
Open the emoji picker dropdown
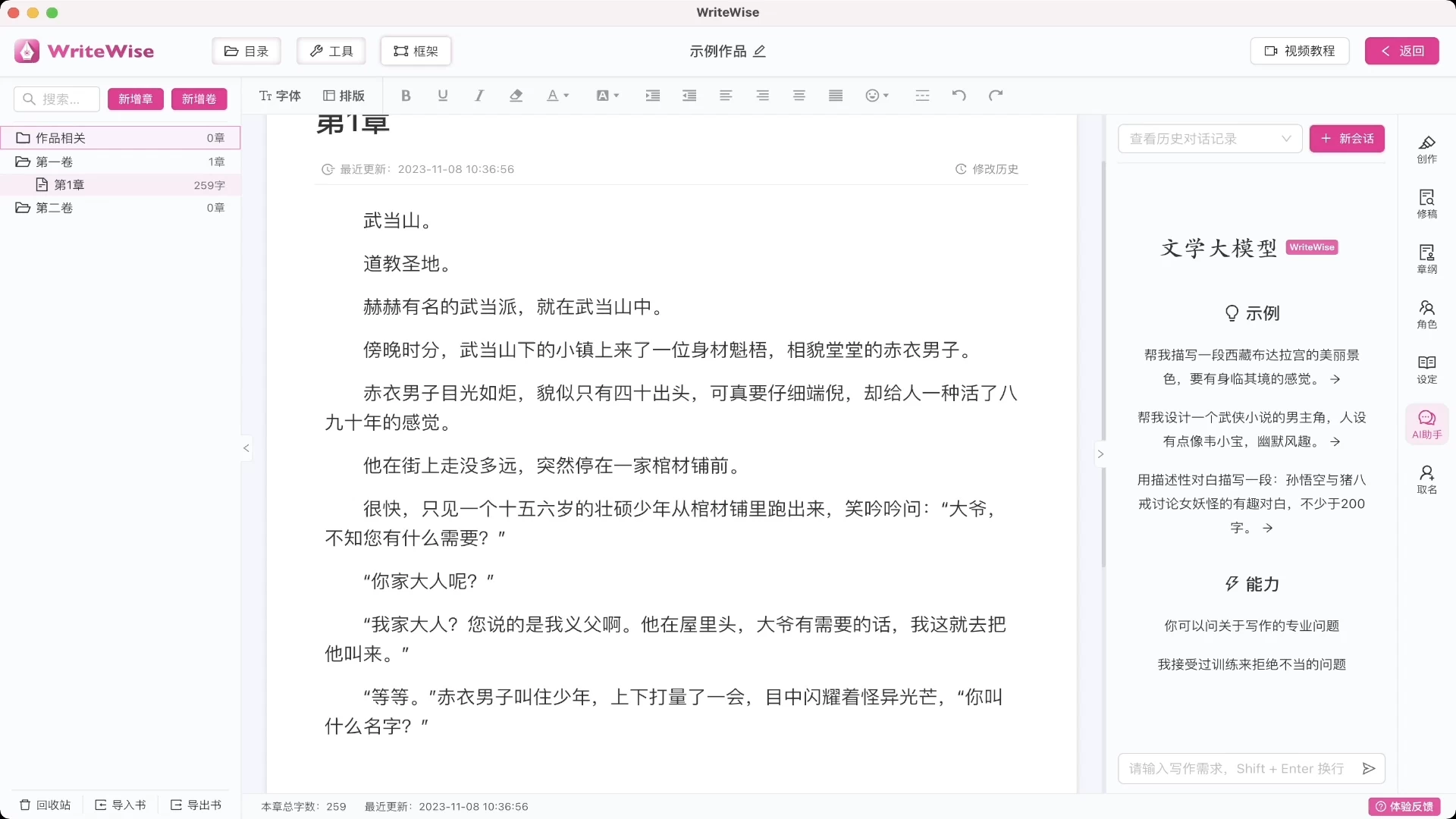877,96
